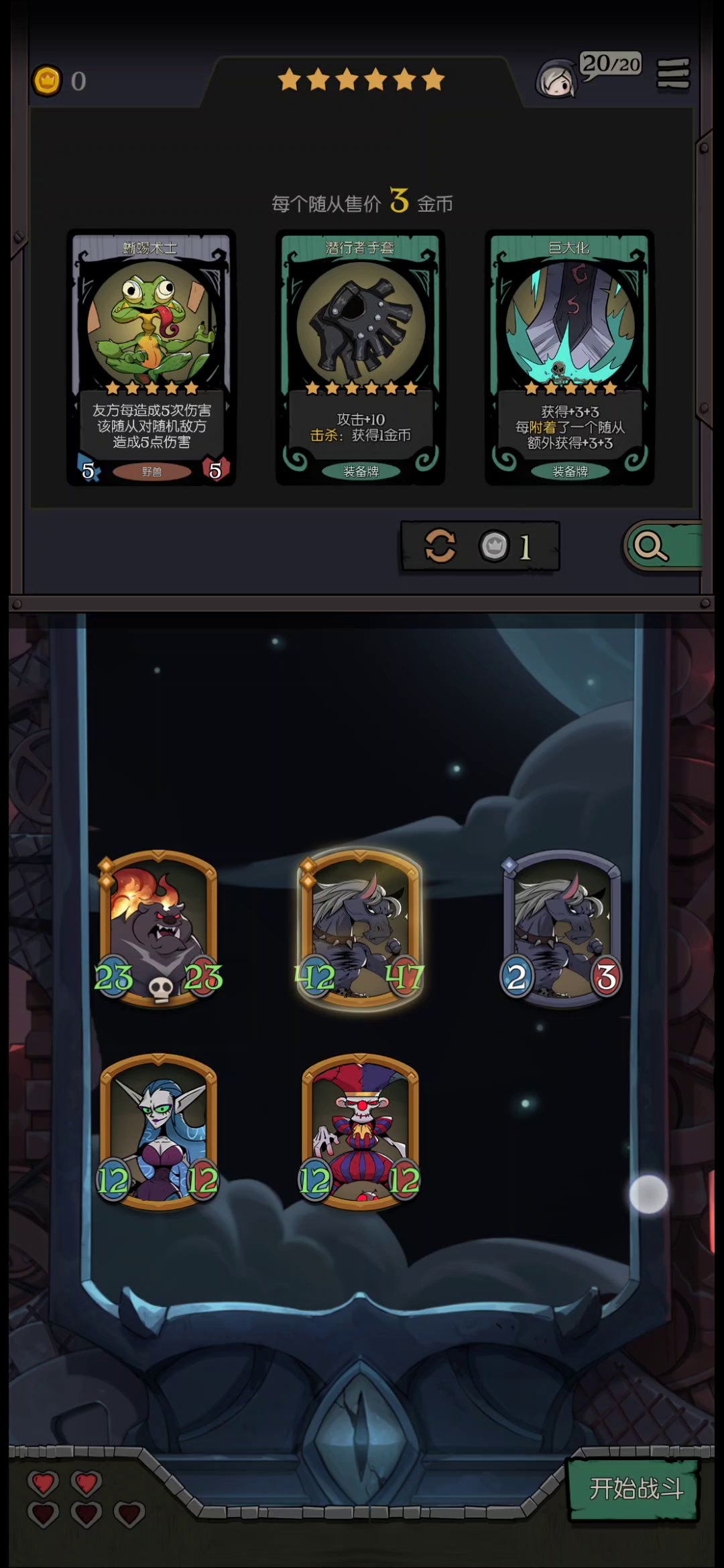Click the silver refresh token coin
The width and height of the screenshot is (724, 1568).
(494, 546)
